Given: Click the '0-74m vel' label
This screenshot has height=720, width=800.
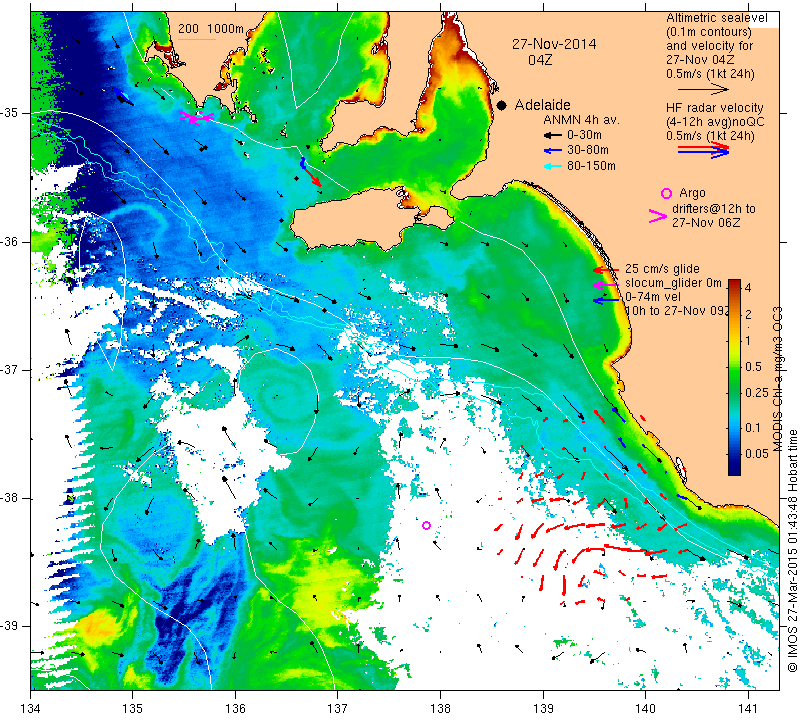Looking at the screenshot, I should click(x=653, y=297).
